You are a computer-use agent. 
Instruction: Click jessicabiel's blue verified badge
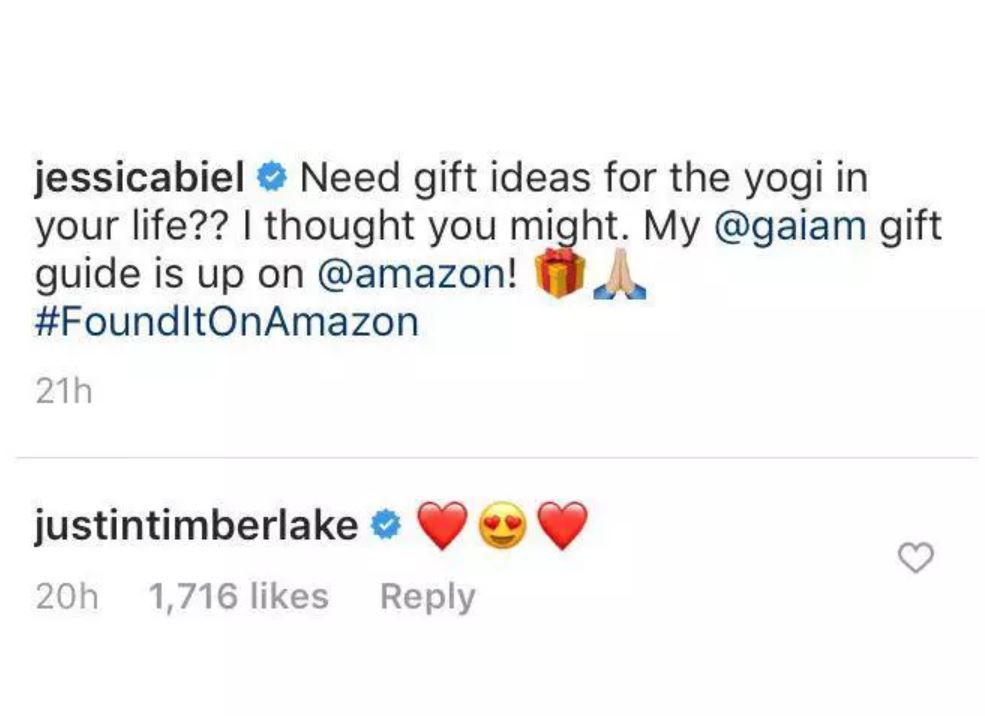[x=272, y=179]
